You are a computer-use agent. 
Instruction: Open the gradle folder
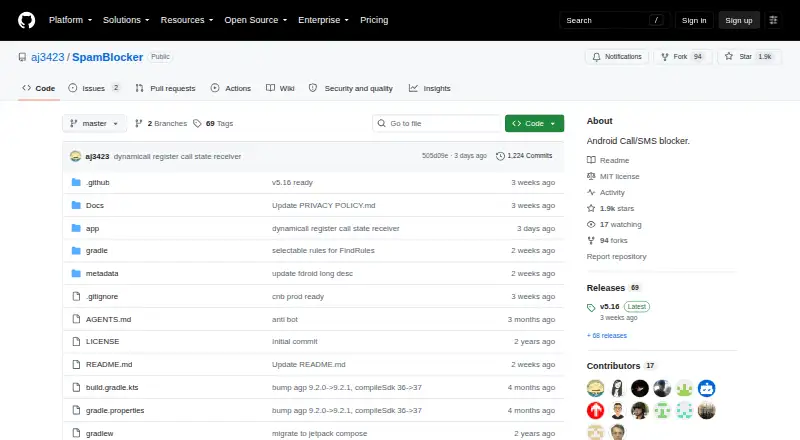tap(96, 250)
